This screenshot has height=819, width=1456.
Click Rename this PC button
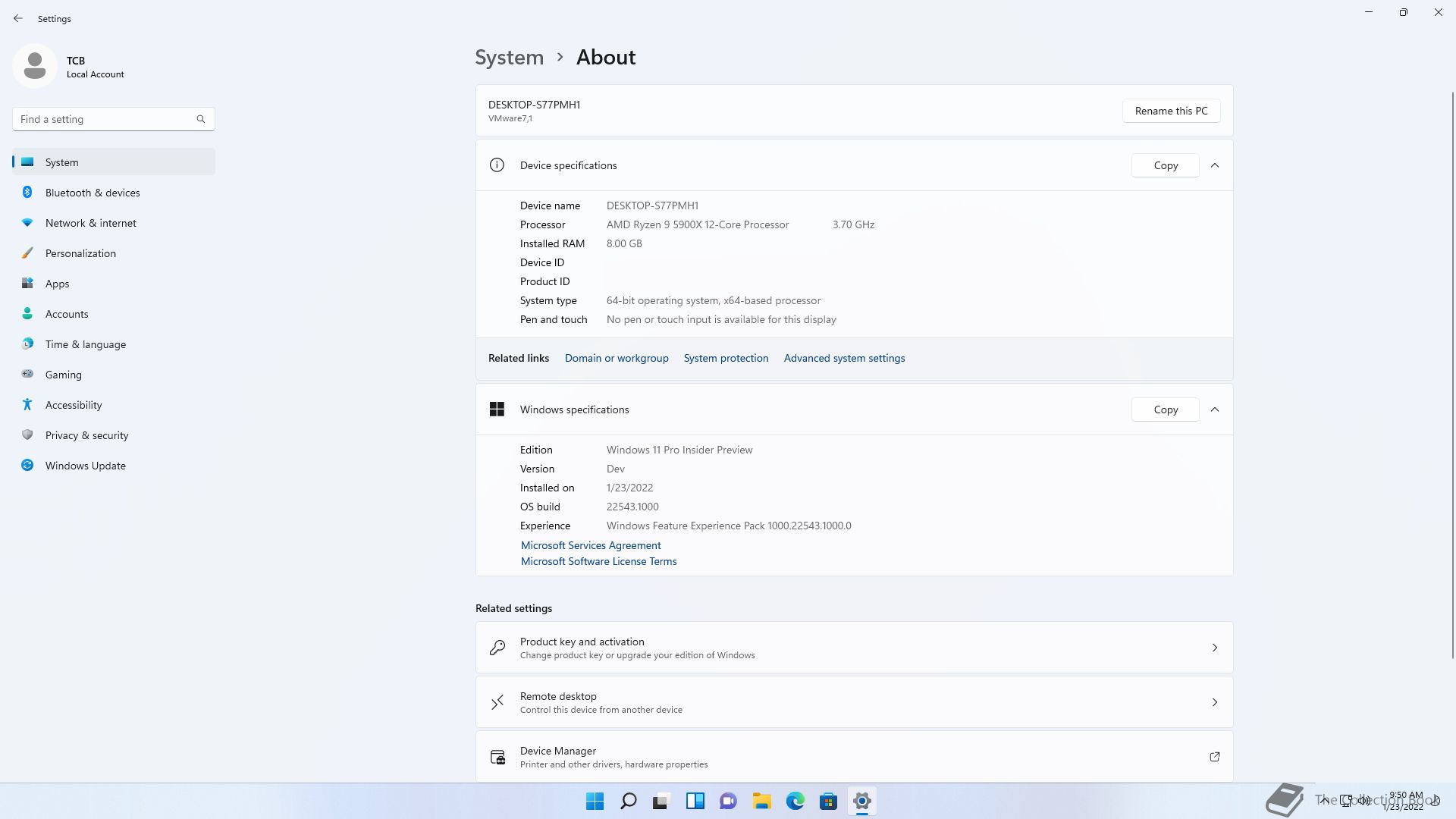(1171, 111)
